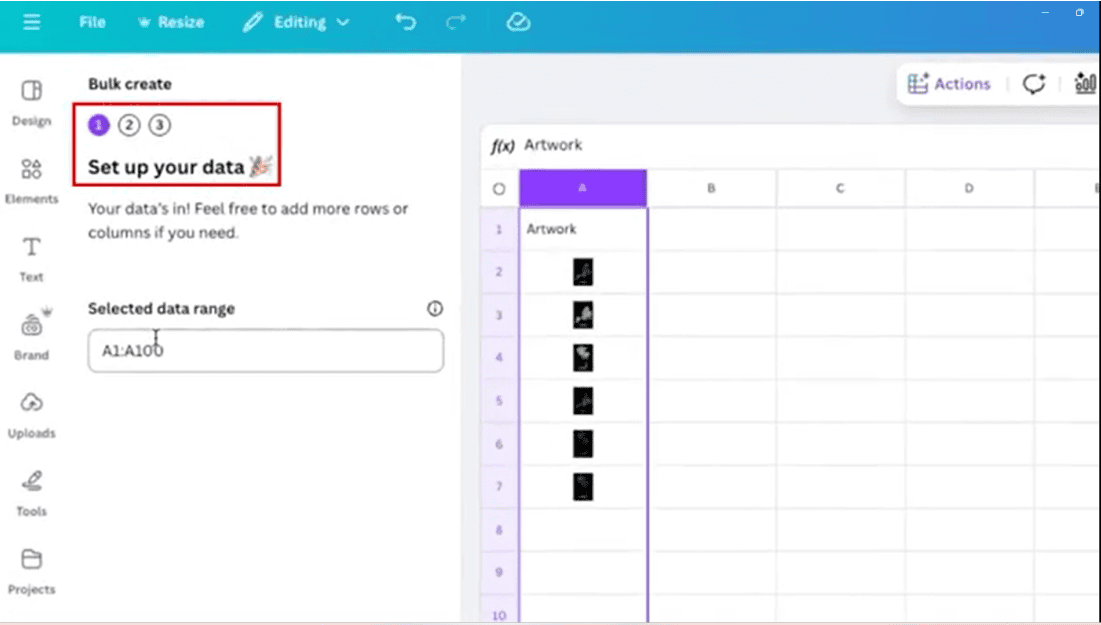Go to step 2 of Bulk create
Image resolution: width=1101 pixels, height=625 pixels.
pyautogui.click(x=129, y=125)
